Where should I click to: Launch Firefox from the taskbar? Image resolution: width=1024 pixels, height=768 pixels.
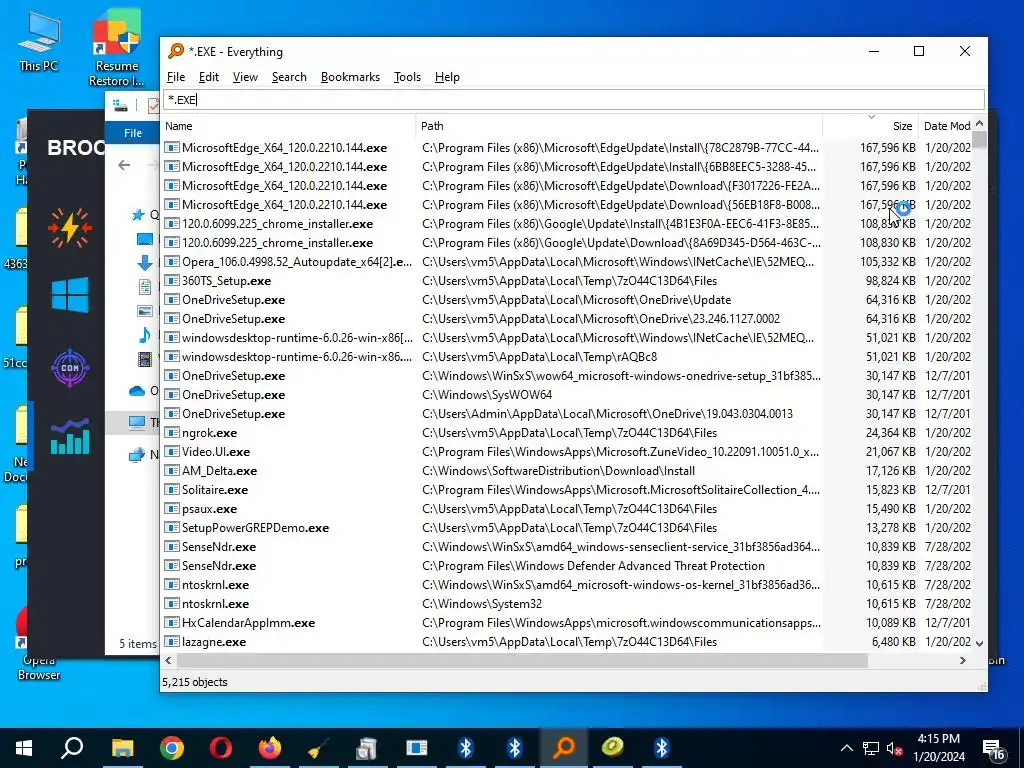point(269,748)
